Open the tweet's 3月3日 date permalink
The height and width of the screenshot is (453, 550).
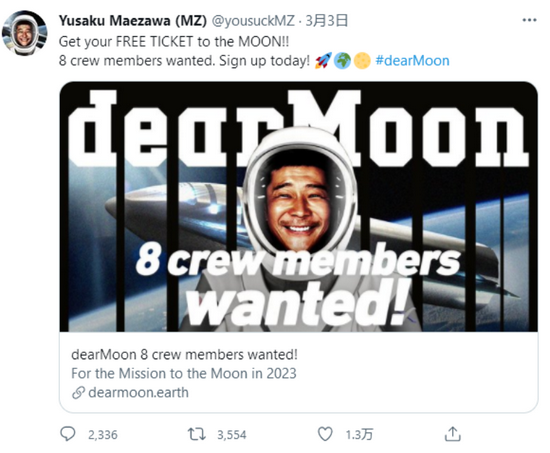pyautogui.click(x=327, y=21)
